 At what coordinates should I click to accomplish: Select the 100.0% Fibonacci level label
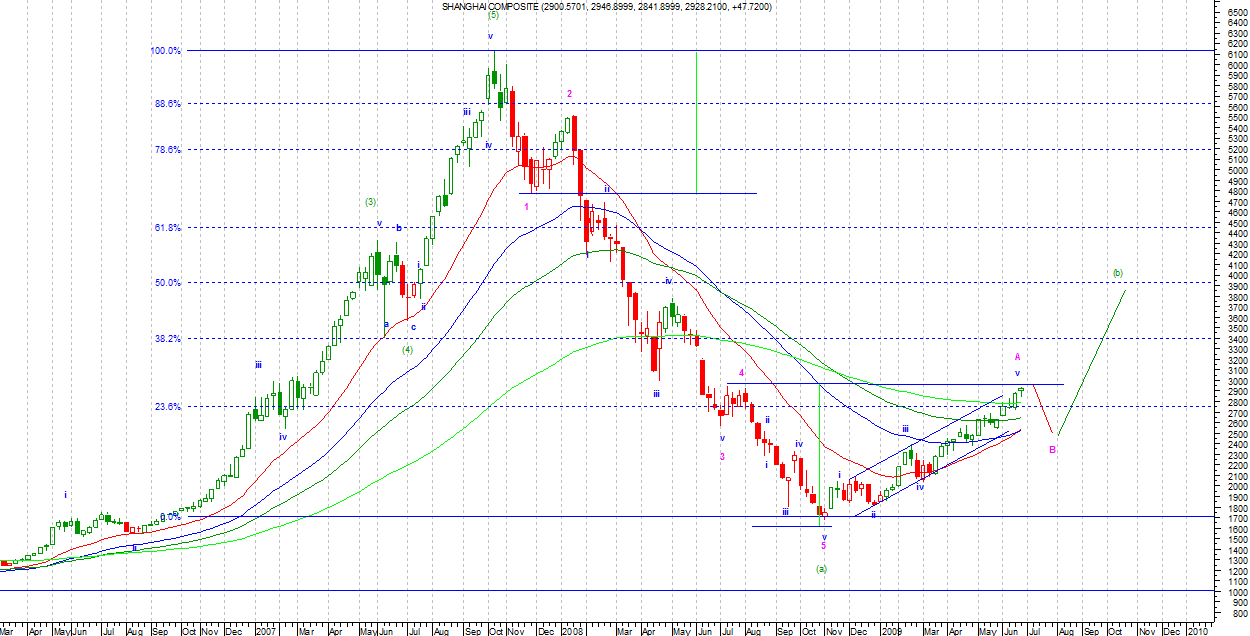tap(166, 51)
